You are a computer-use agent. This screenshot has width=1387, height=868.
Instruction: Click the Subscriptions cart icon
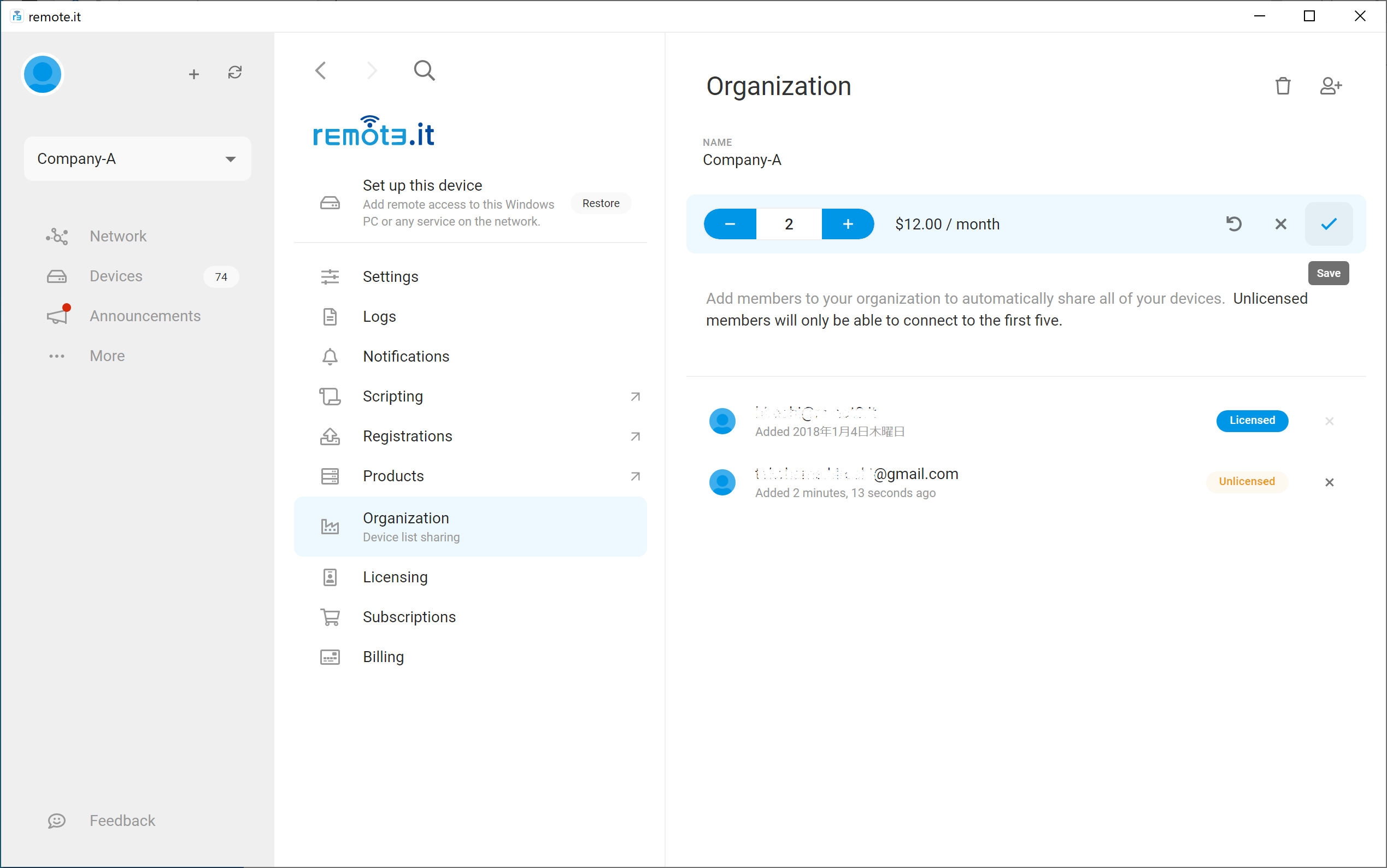[330, 617]
